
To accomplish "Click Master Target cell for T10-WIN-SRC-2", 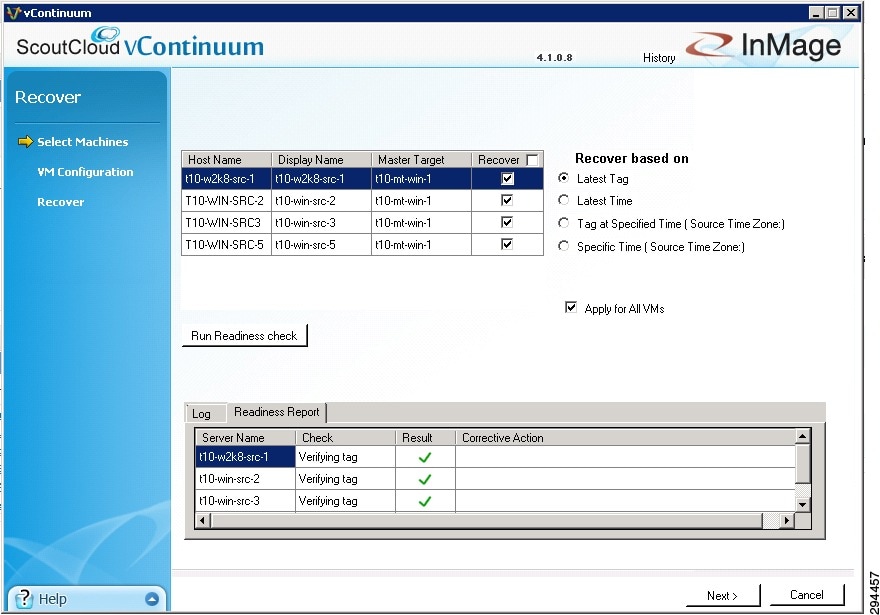I will (421, 201).
